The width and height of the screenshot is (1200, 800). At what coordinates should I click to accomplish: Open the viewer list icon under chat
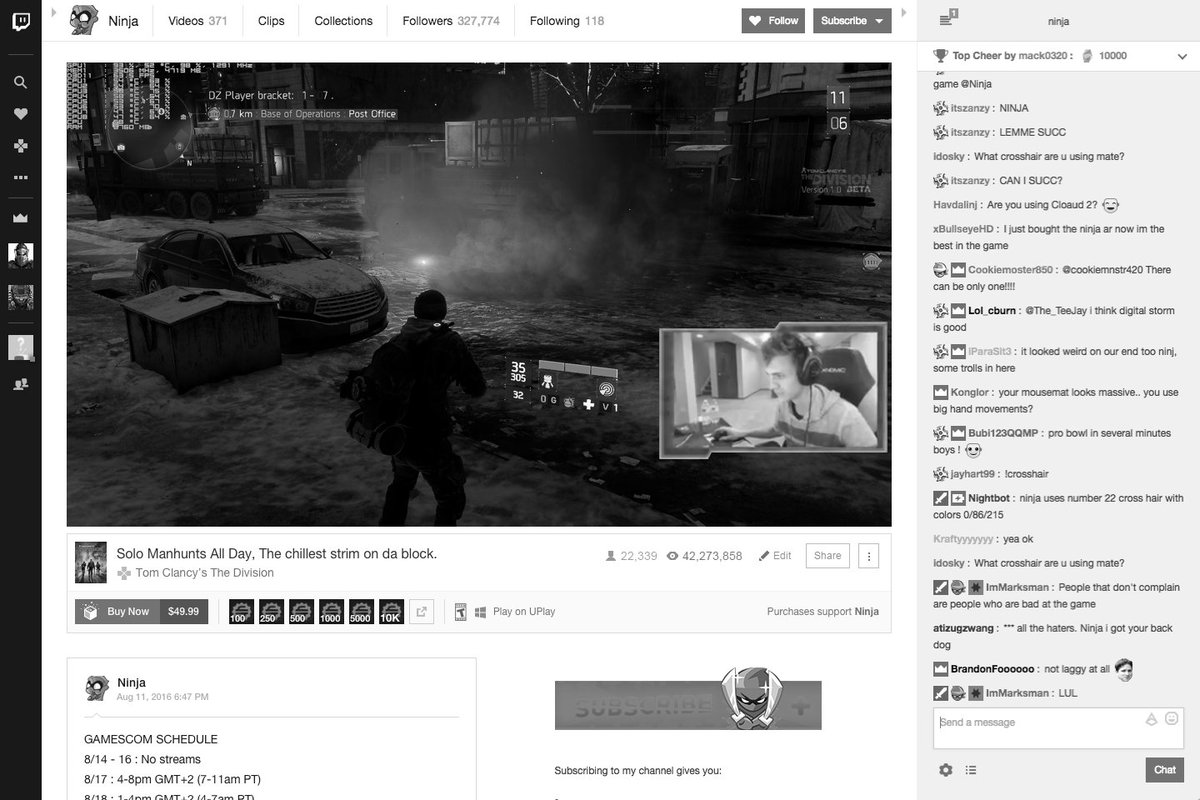(971, 770)
